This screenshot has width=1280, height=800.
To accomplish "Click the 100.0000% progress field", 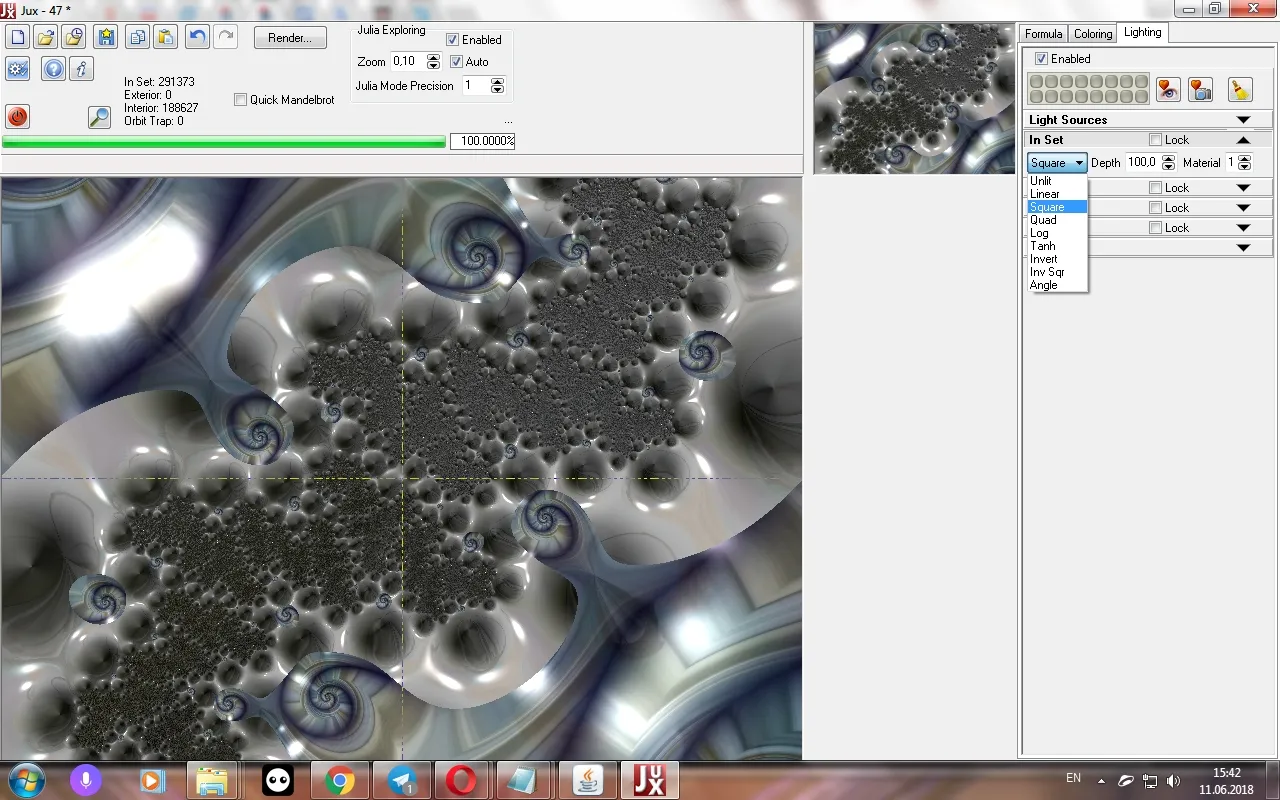I will coord(482,141).
